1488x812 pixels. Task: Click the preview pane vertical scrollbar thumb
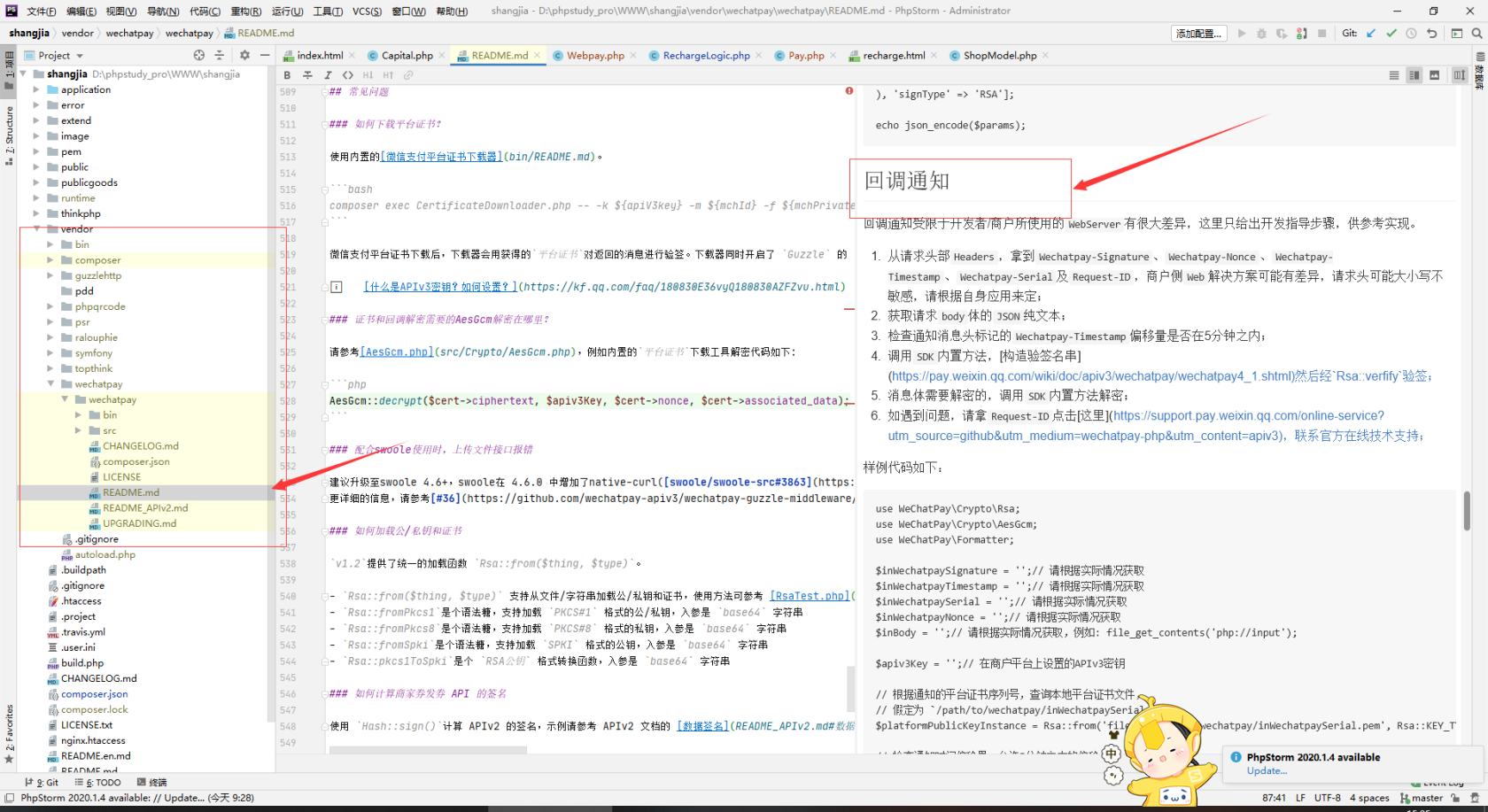(x=1467, y=511)
